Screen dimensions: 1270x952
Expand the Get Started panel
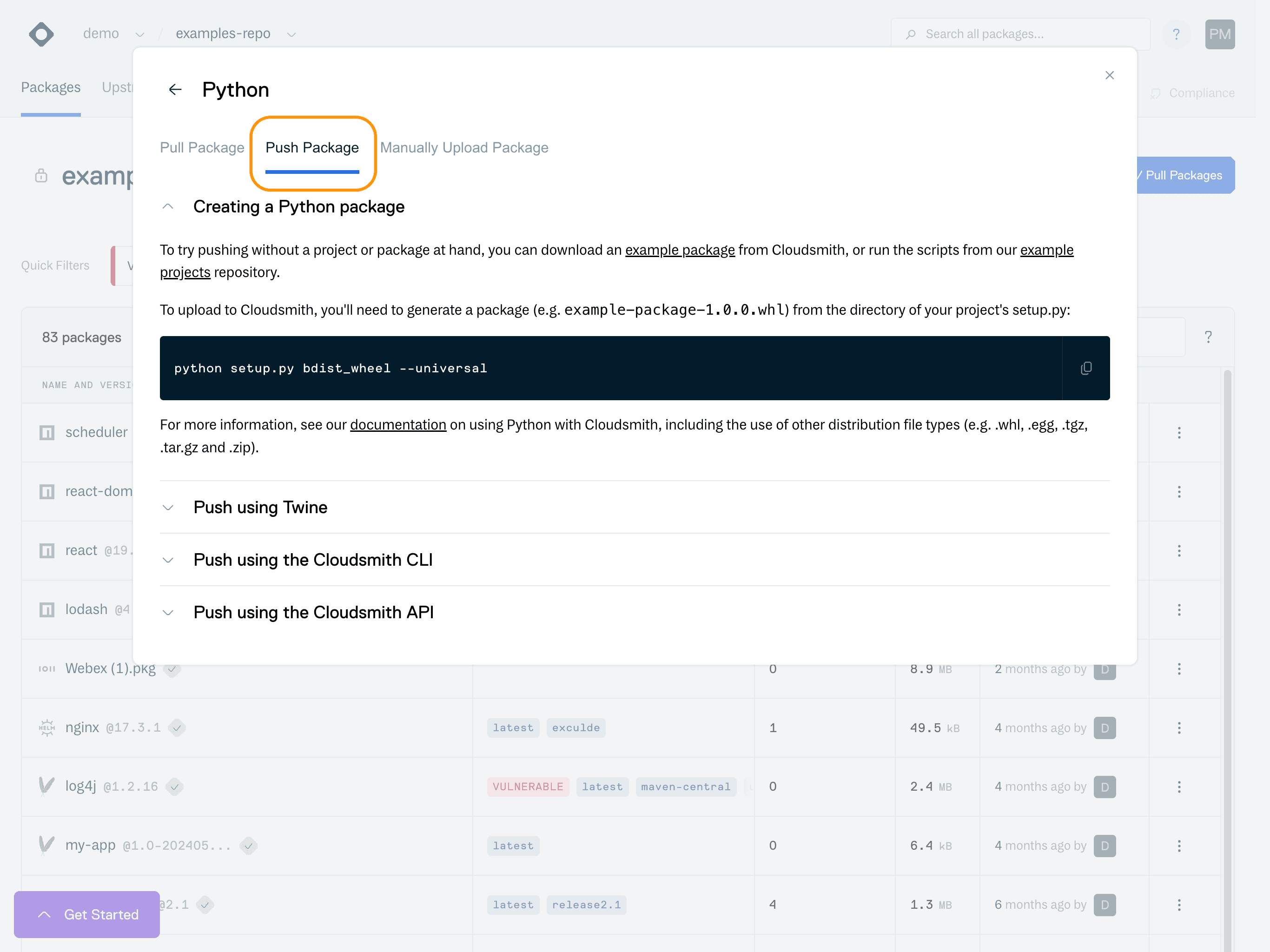[x=87, y=914]
